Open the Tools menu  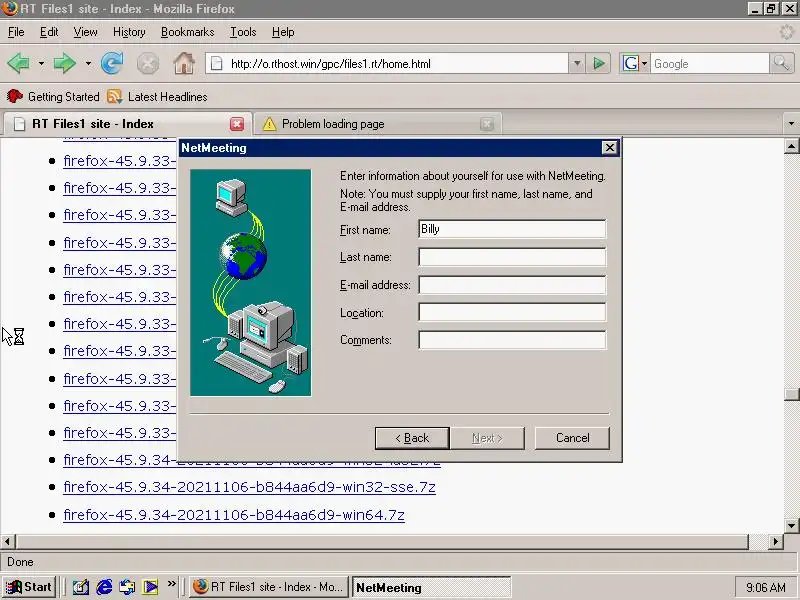243,32
